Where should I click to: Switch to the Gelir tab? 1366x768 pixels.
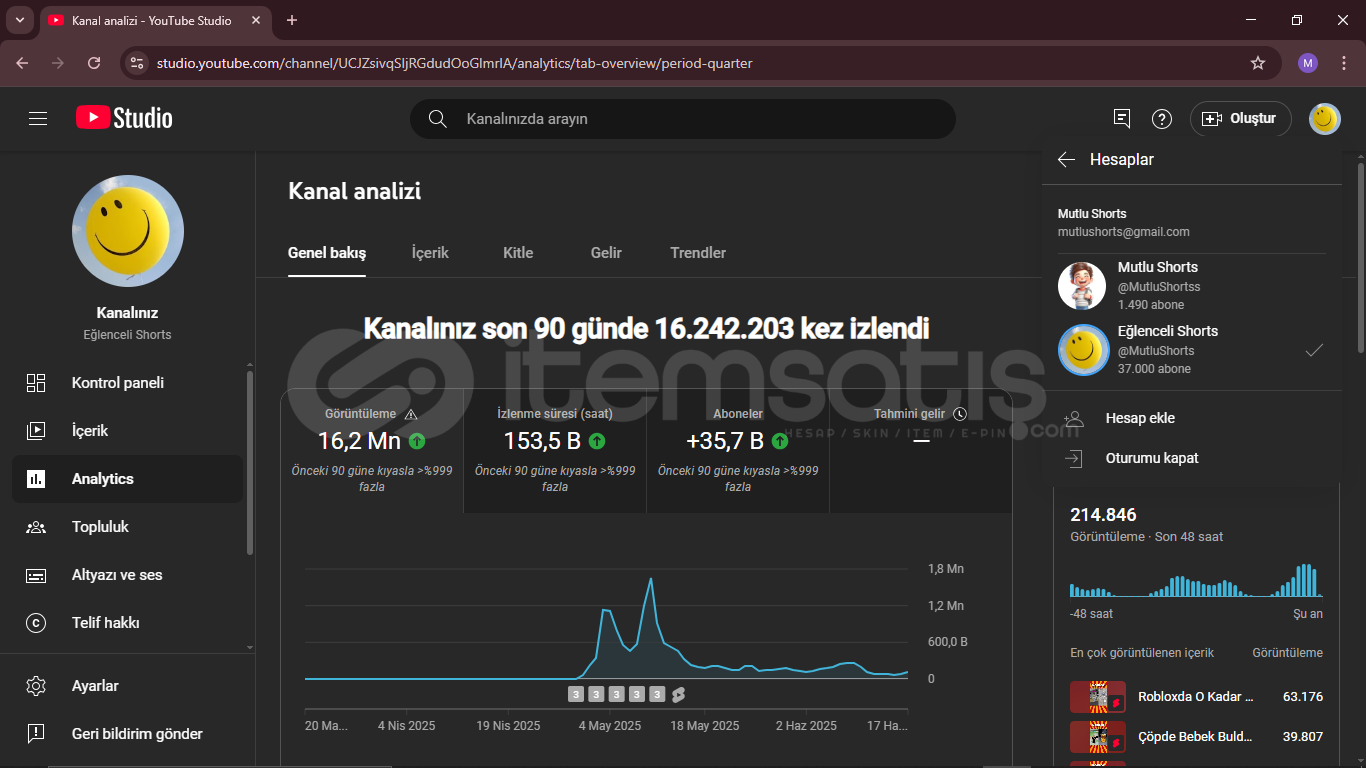click(606, 253)
